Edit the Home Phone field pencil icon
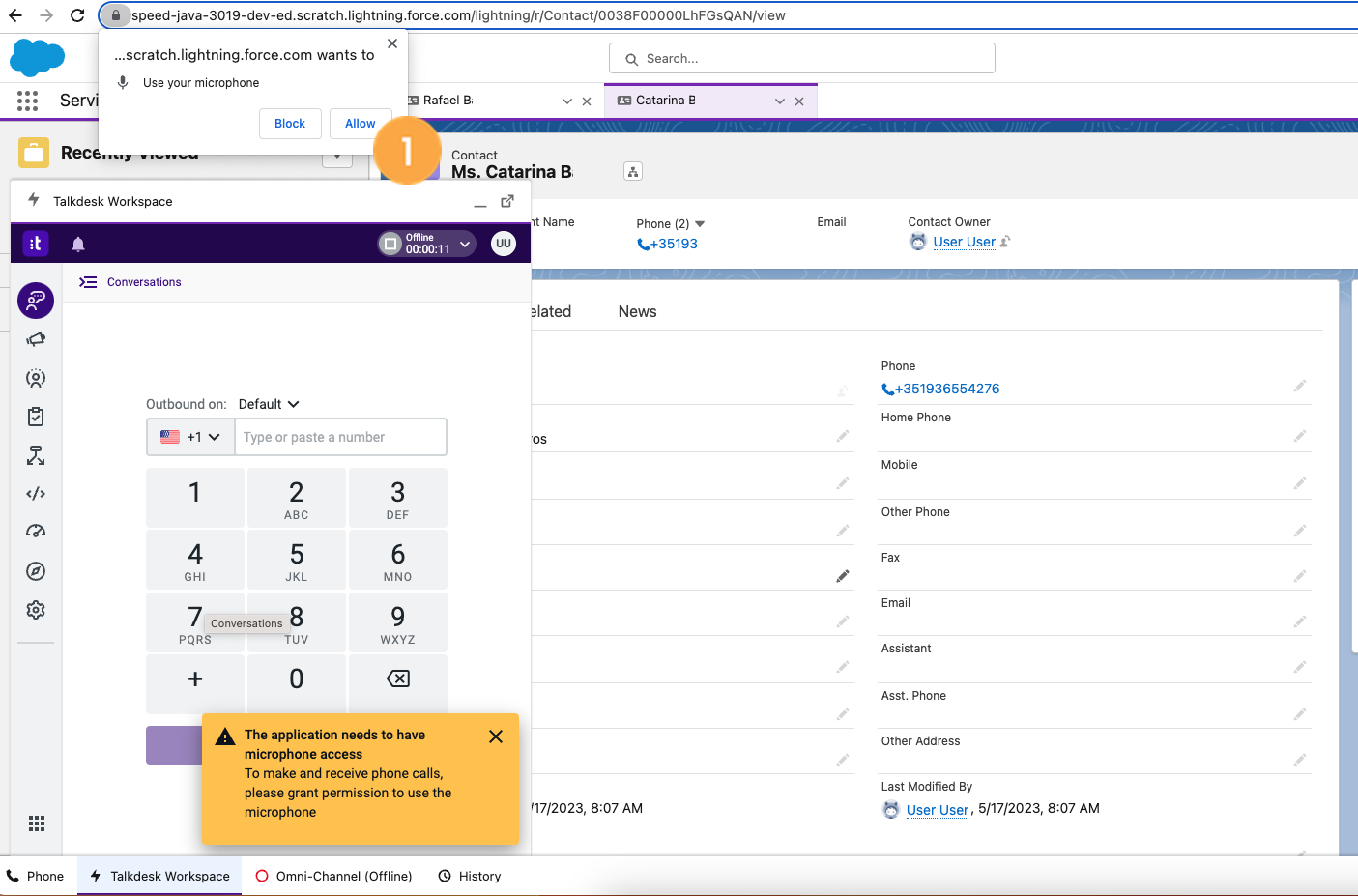The image size is (1358, 896). pyautogui.click(x=1300, y=436)
